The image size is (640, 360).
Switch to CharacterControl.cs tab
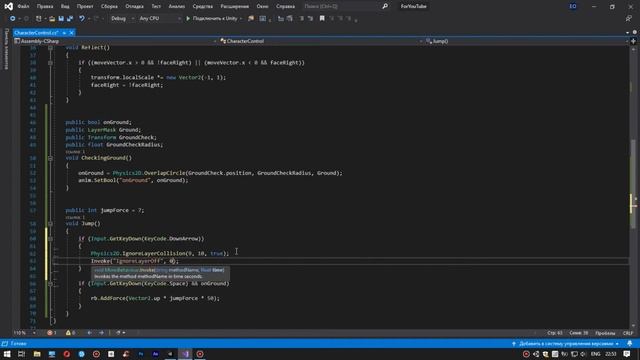tap(37, 33)
